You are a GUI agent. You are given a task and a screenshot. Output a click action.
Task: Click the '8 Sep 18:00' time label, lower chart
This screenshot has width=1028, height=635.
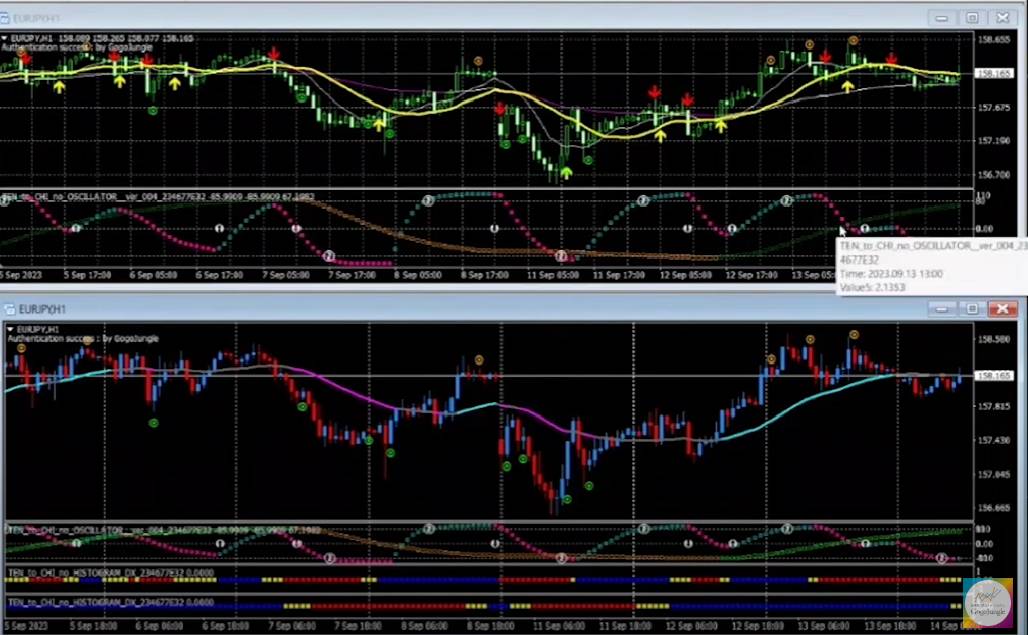tap(490, 626)
